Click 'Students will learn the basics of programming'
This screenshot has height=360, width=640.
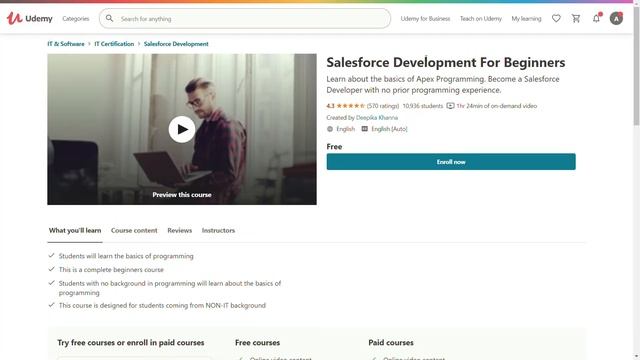[126, 256]
